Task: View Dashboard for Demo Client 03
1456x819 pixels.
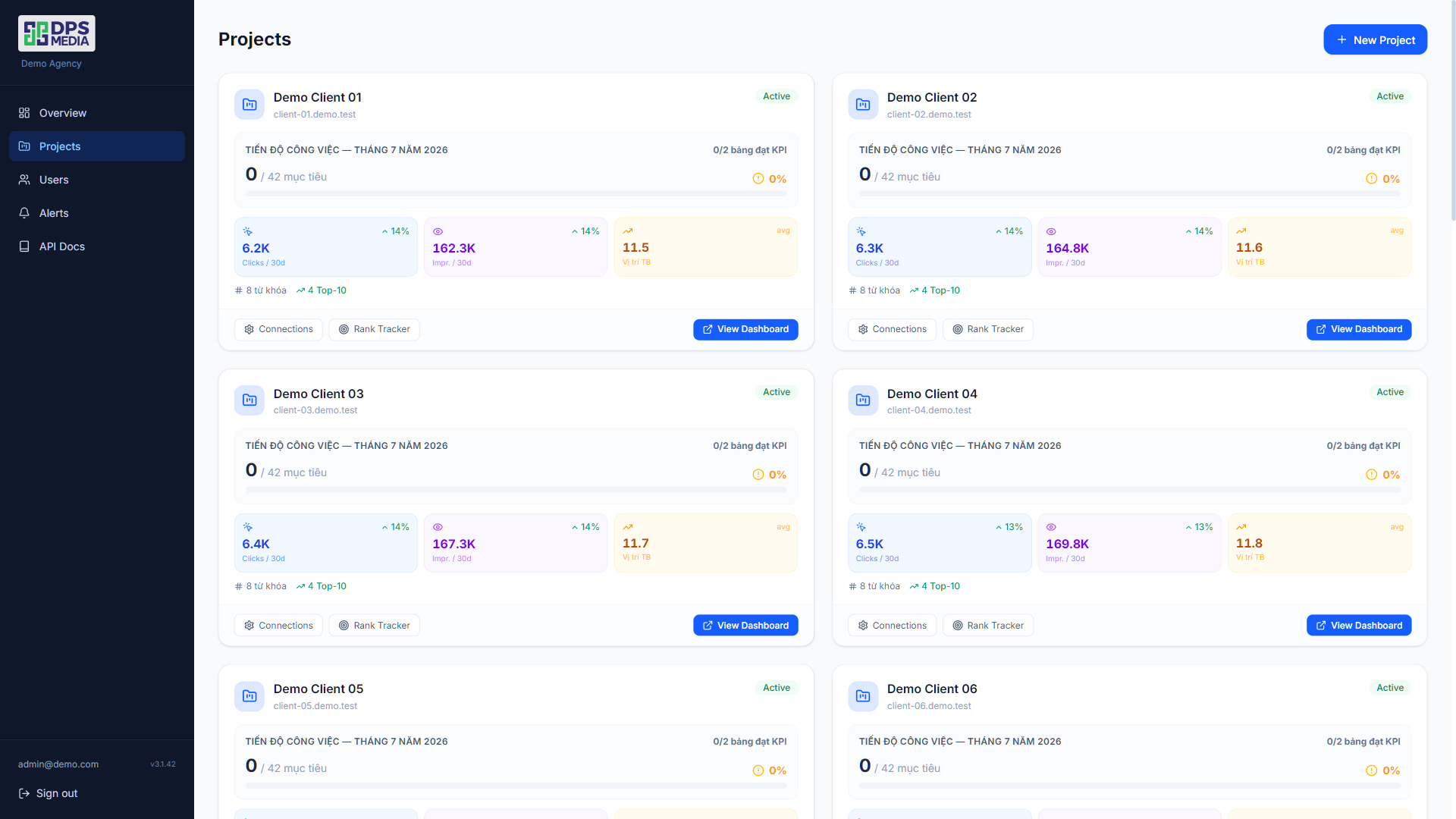Action: 745,626
